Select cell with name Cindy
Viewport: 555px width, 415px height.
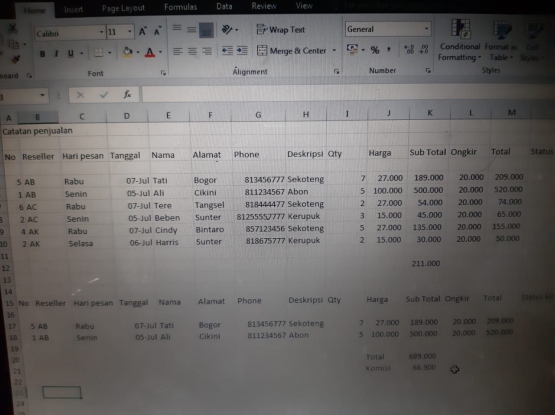[166, 230]
